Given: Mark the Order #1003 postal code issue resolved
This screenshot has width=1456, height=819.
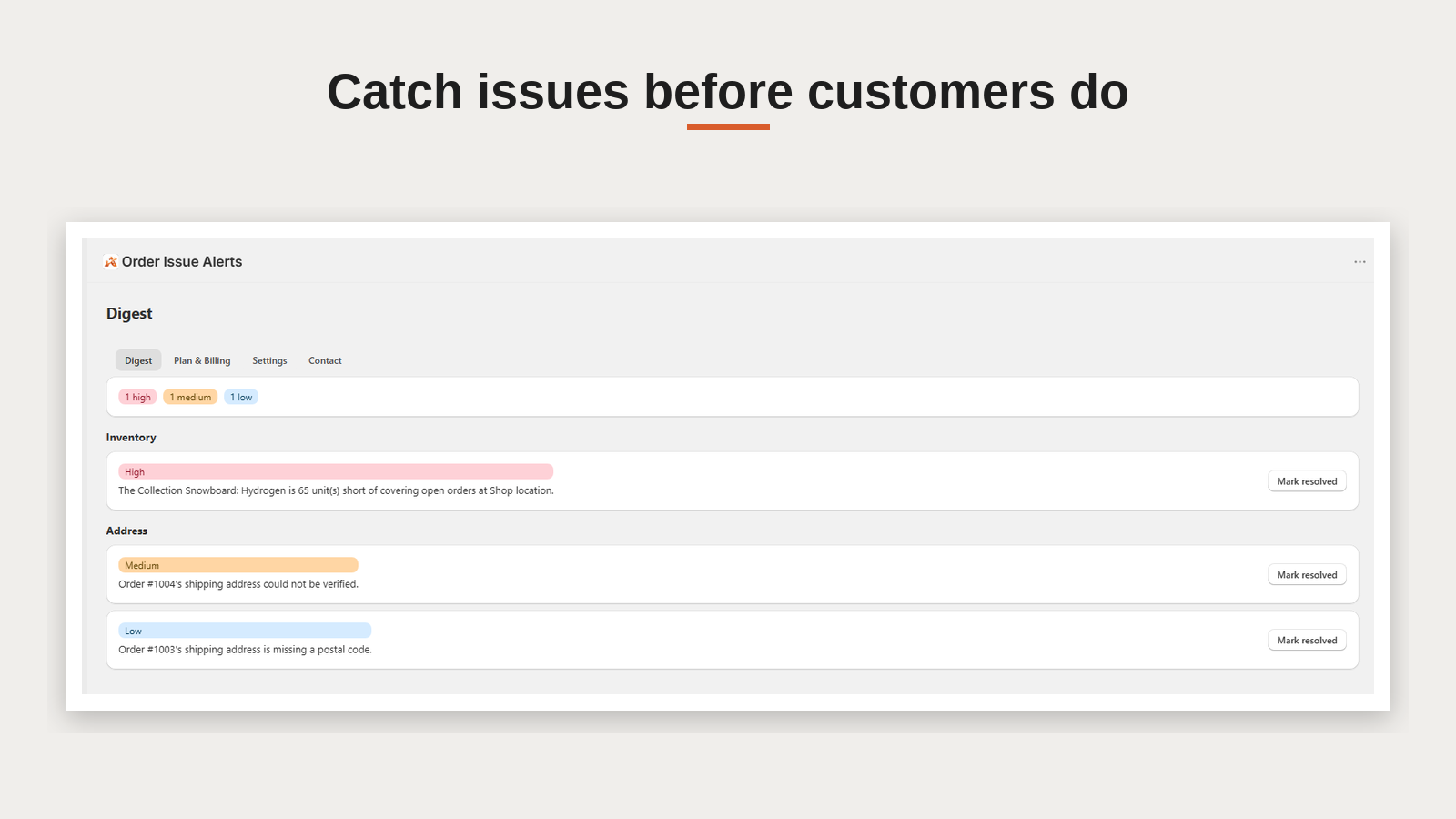Looking at the screenshot, I should pos(1307,641).
